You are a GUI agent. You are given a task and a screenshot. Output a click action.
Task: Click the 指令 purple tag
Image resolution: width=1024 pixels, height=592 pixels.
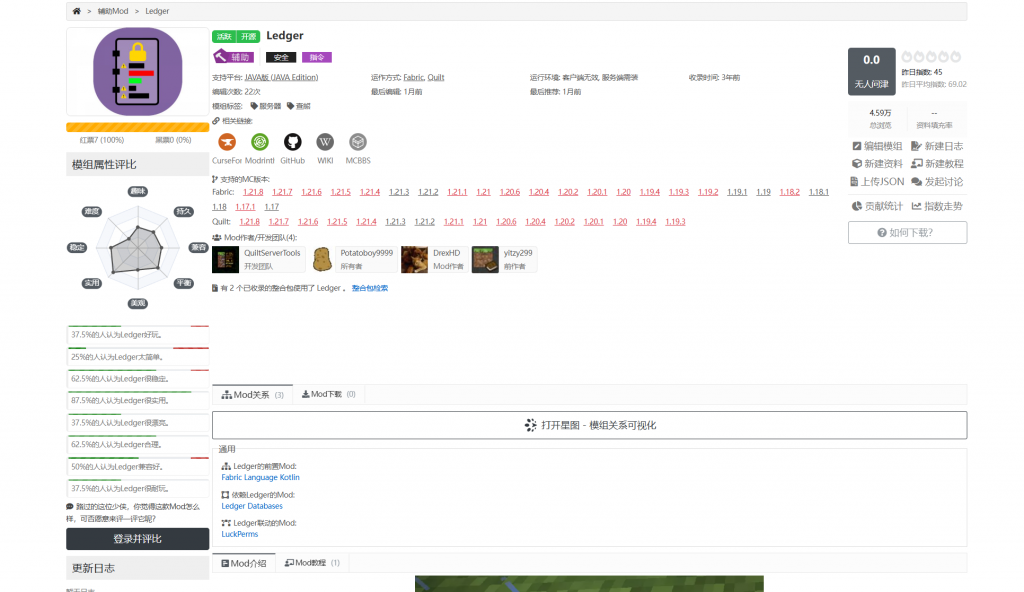pos(317,58)
